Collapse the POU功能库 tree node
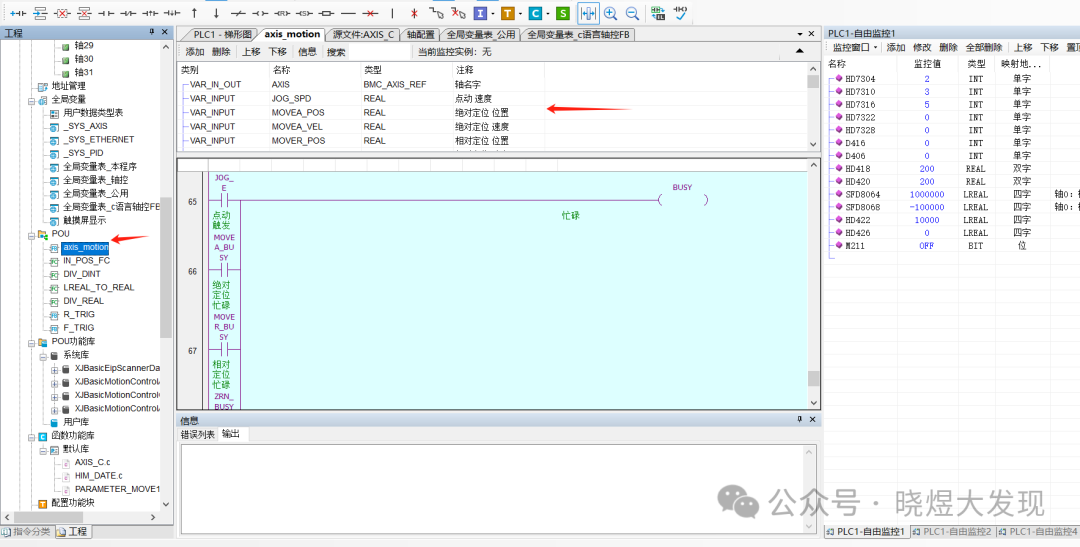 31,342
